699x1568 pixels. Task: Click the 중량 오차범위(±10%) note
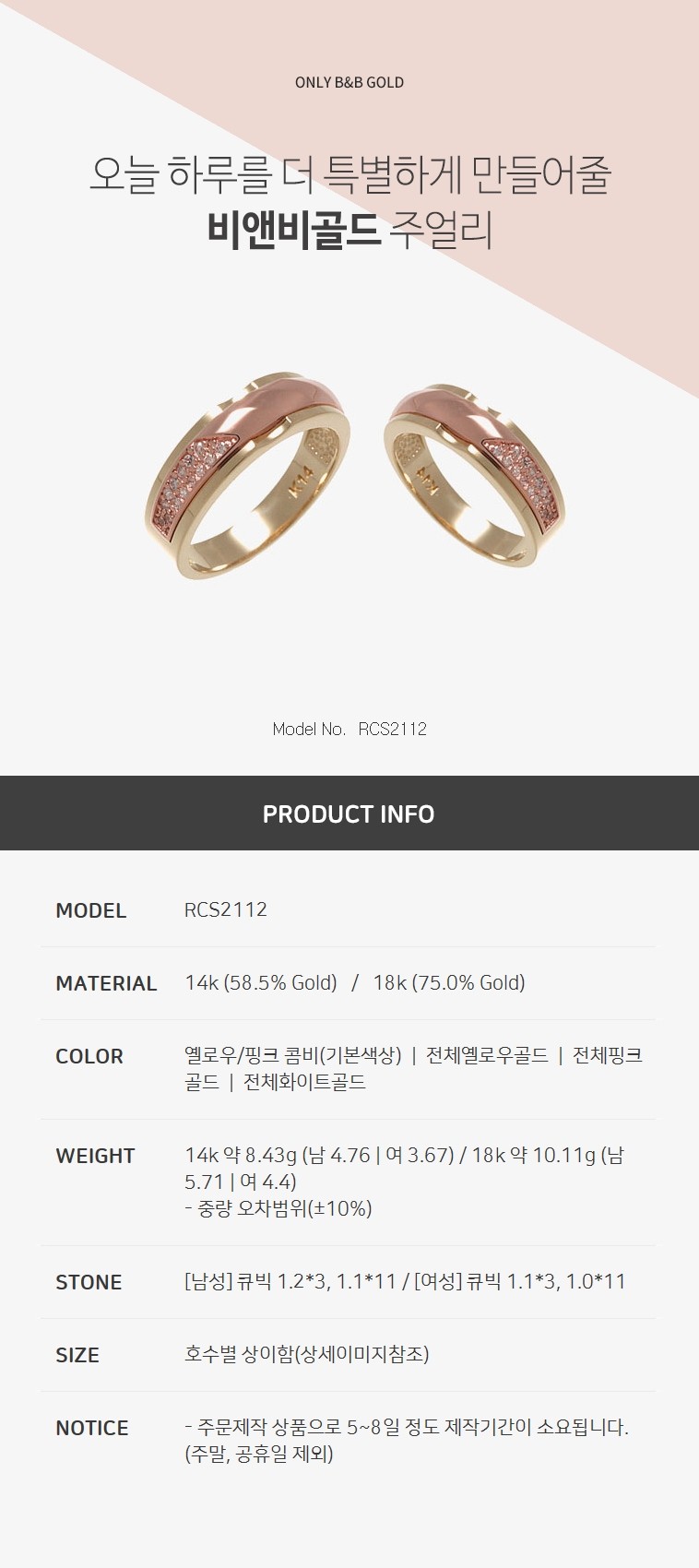point(278,1208)
